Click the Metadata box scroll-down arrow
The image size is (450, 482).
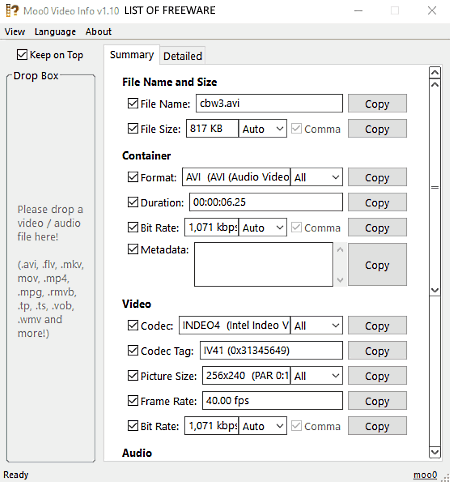340,280
